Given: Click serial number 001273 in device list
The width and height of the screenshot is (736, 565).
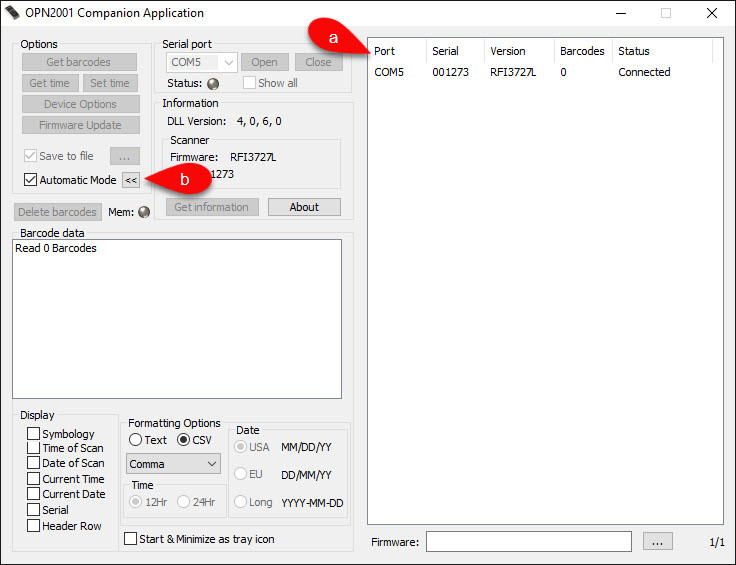Looking at the screenshot, I should pos(451,72).
